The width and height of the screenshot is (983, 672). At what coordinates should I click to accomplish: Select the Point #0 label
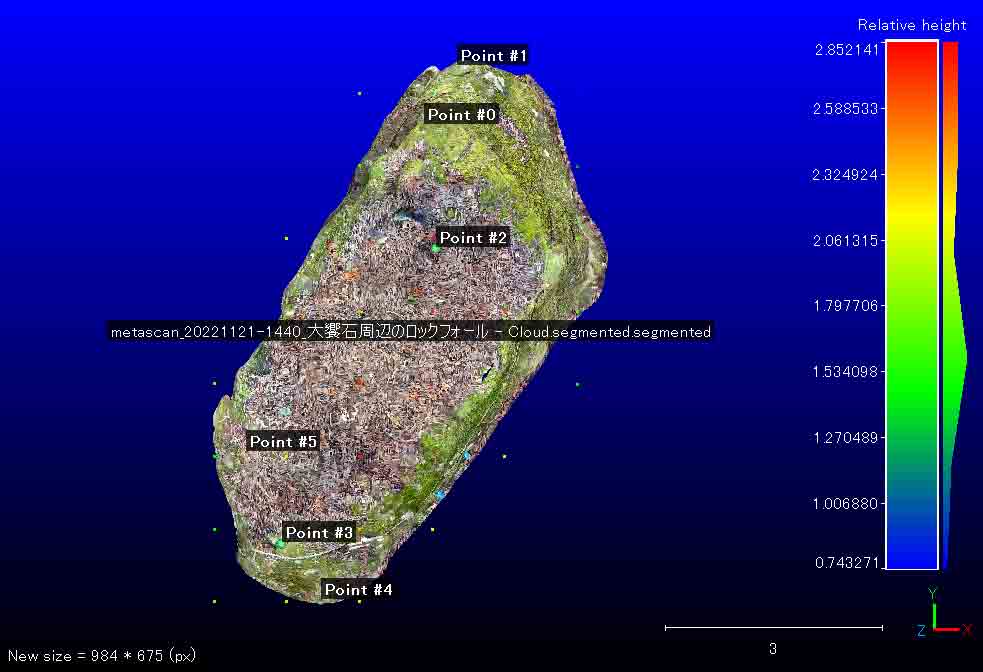click(461, 114)
